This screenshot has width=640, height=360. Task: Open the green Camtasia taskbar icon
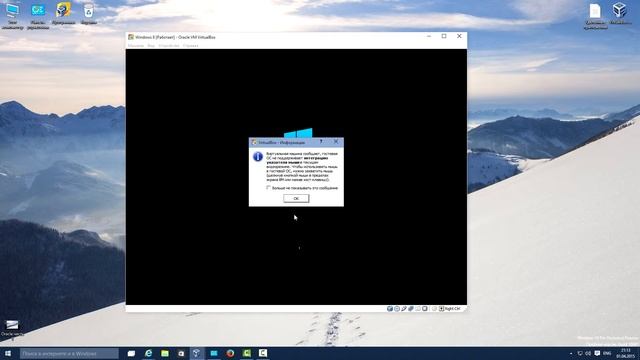[247, 353]
